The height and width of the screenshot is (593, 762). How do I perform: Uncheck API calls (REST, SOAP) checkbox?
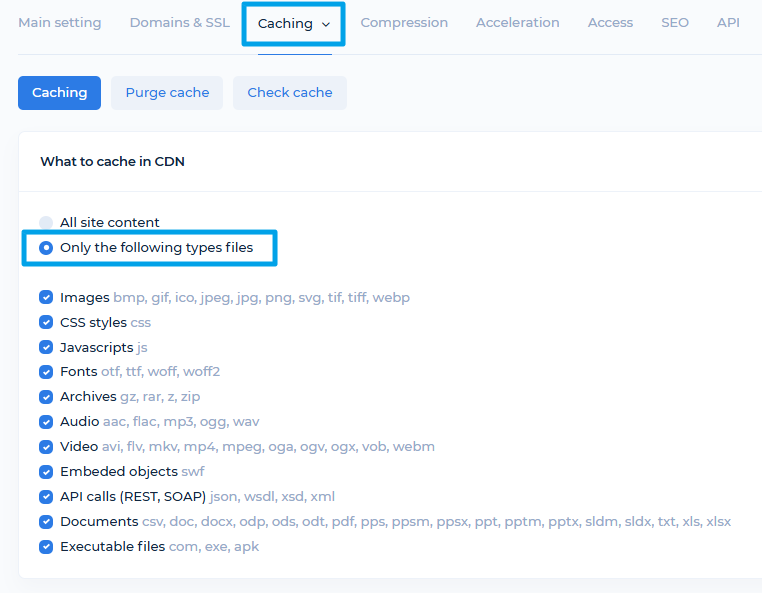click(46, 497)
